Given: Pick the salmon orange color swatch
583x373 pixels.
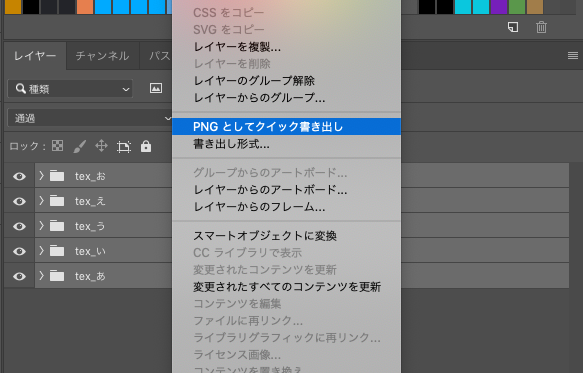Looking at the screenshot, I should (x=85, y=7).
